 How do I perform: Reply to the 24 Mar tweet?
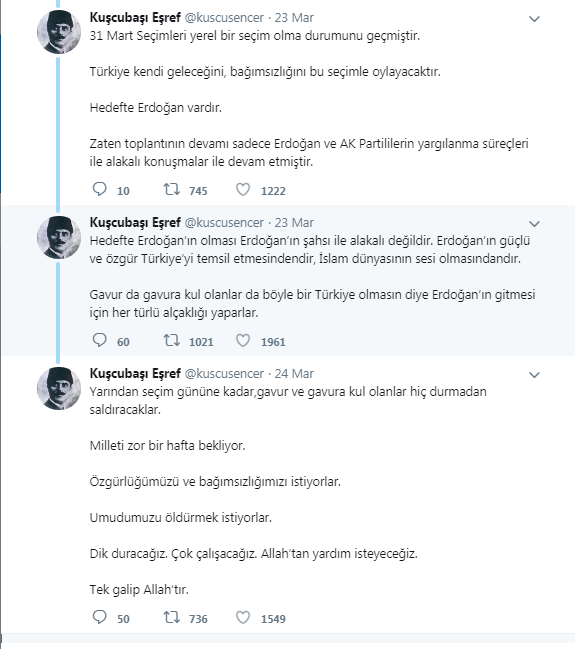point(99,617)
